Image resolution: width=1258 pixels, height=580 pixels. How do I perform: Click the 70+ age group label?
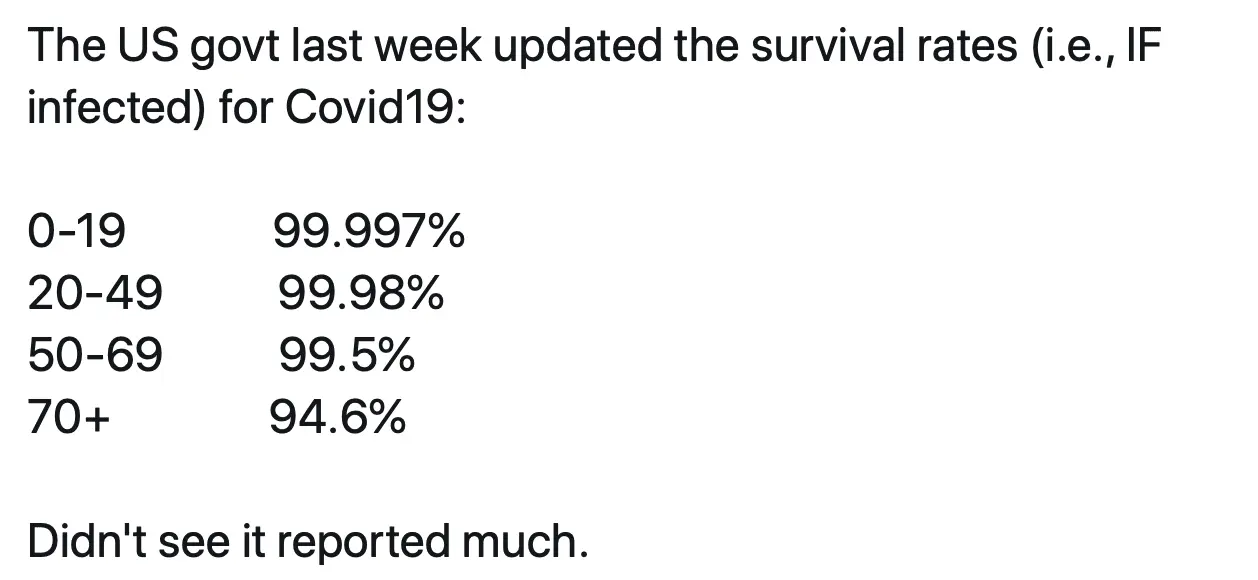[68, 417]
